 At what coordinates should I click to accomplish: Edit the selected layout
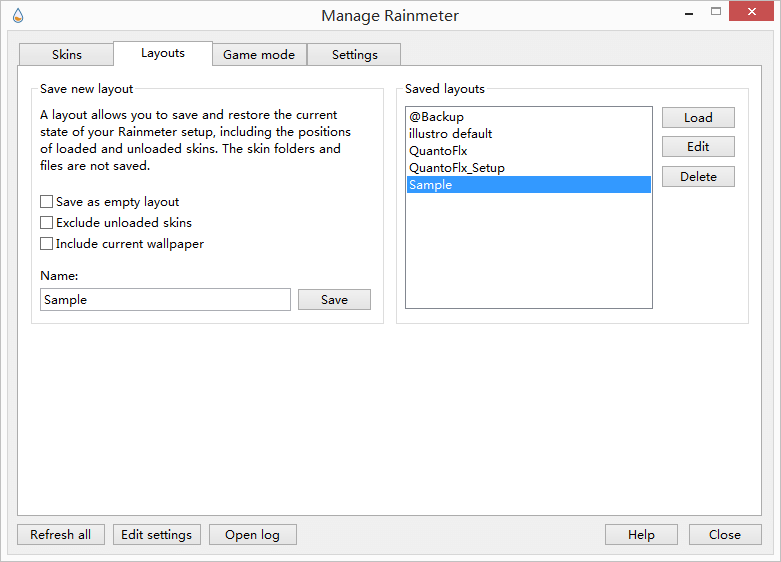[x=698, y=146]
